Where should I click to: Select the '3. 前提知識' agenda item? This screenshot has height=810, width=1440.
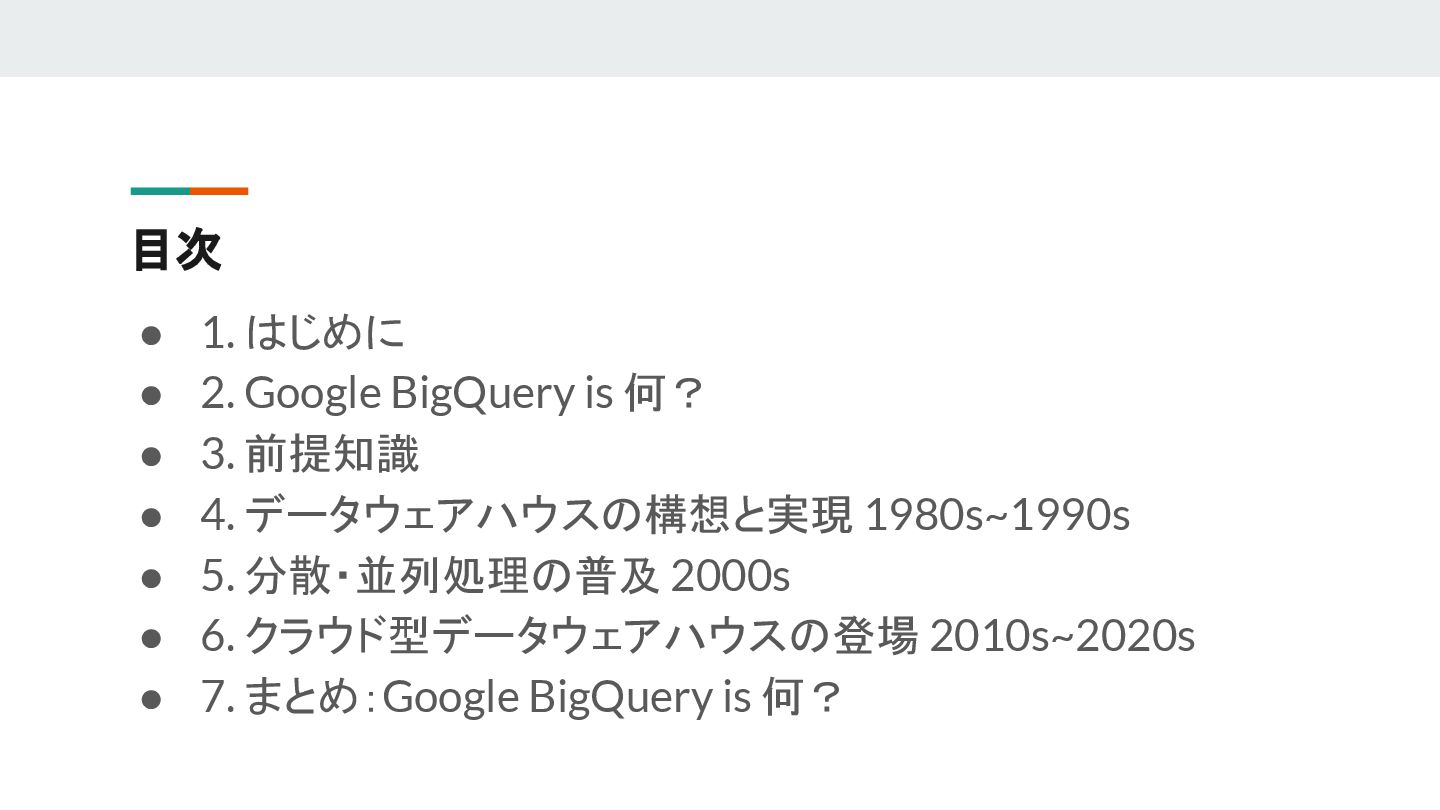310,454
